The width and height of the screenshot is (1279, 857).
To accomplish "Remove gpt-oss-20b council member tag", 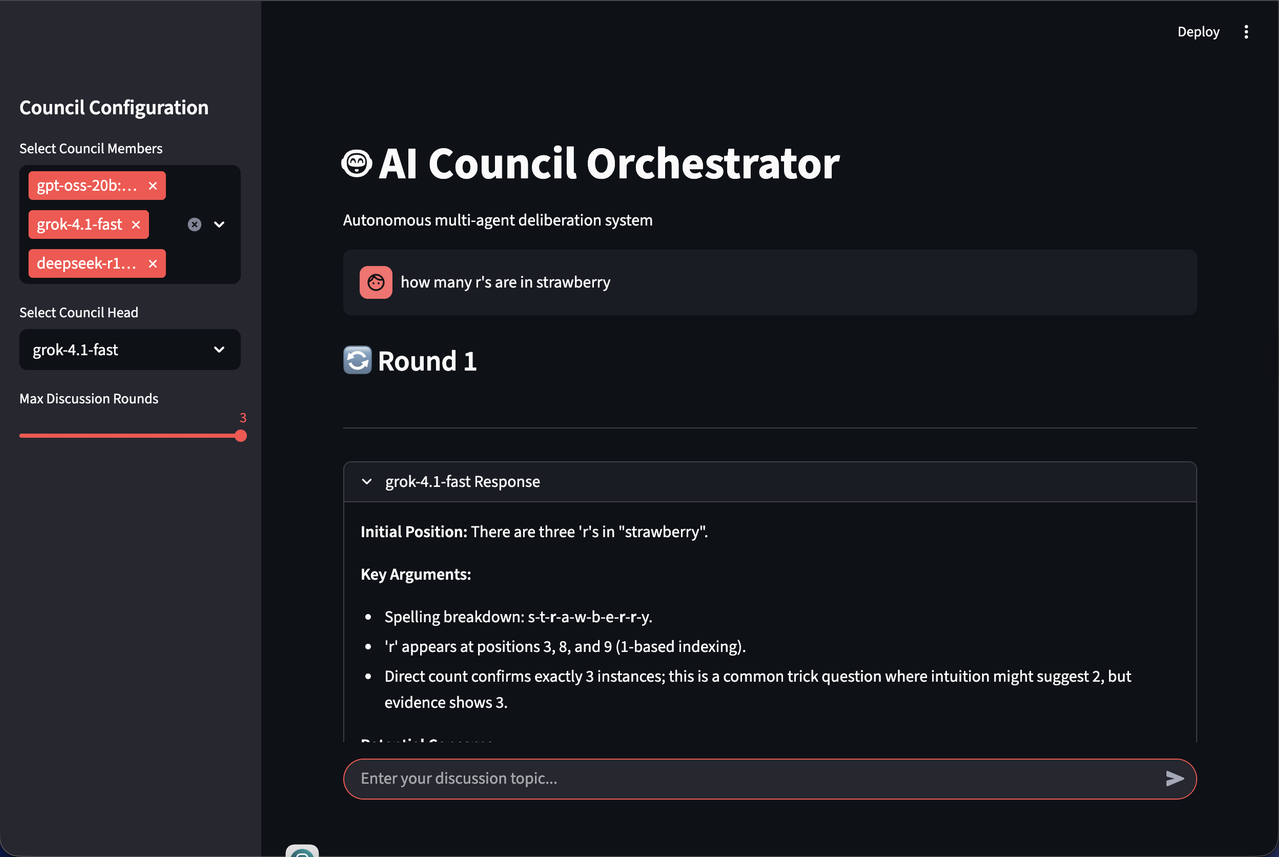I will click(153, 186).
